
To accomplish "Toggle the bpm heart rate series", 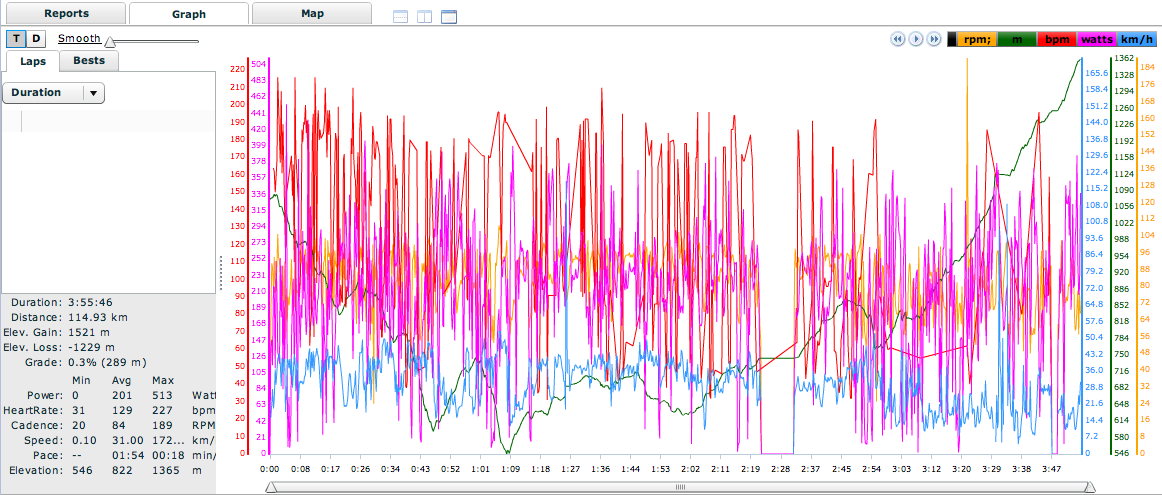I will point(1057,39).
